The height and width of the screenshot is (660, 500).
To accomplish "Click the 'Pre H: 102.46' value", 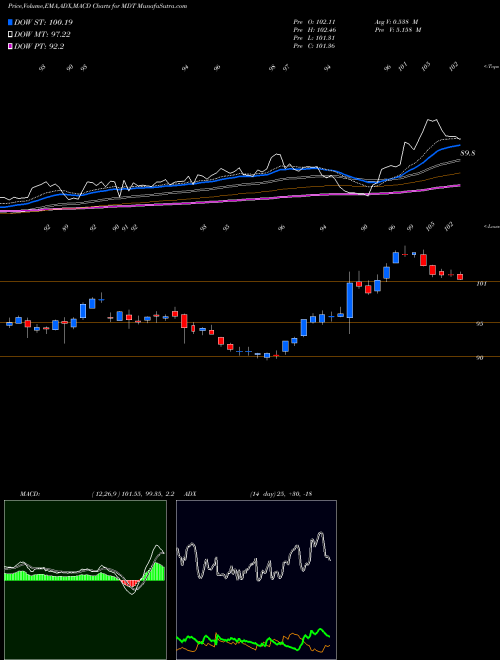I will click(314, 30).
